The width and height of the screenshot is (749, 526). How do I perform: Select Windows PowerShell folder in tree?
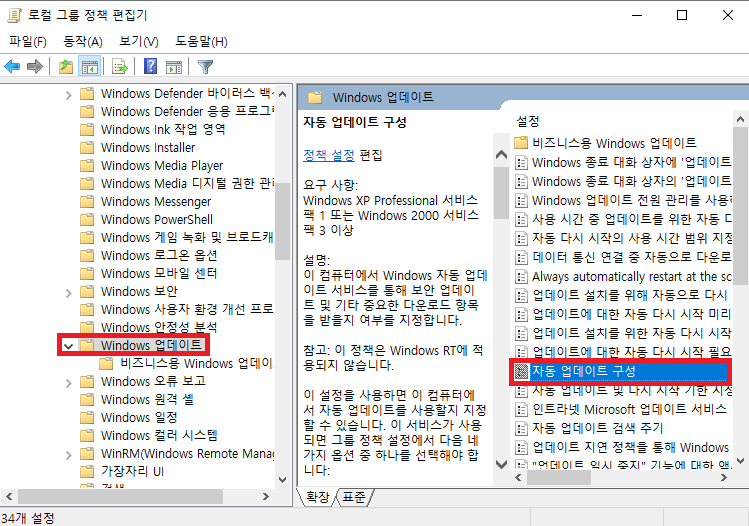coord(157,220)
